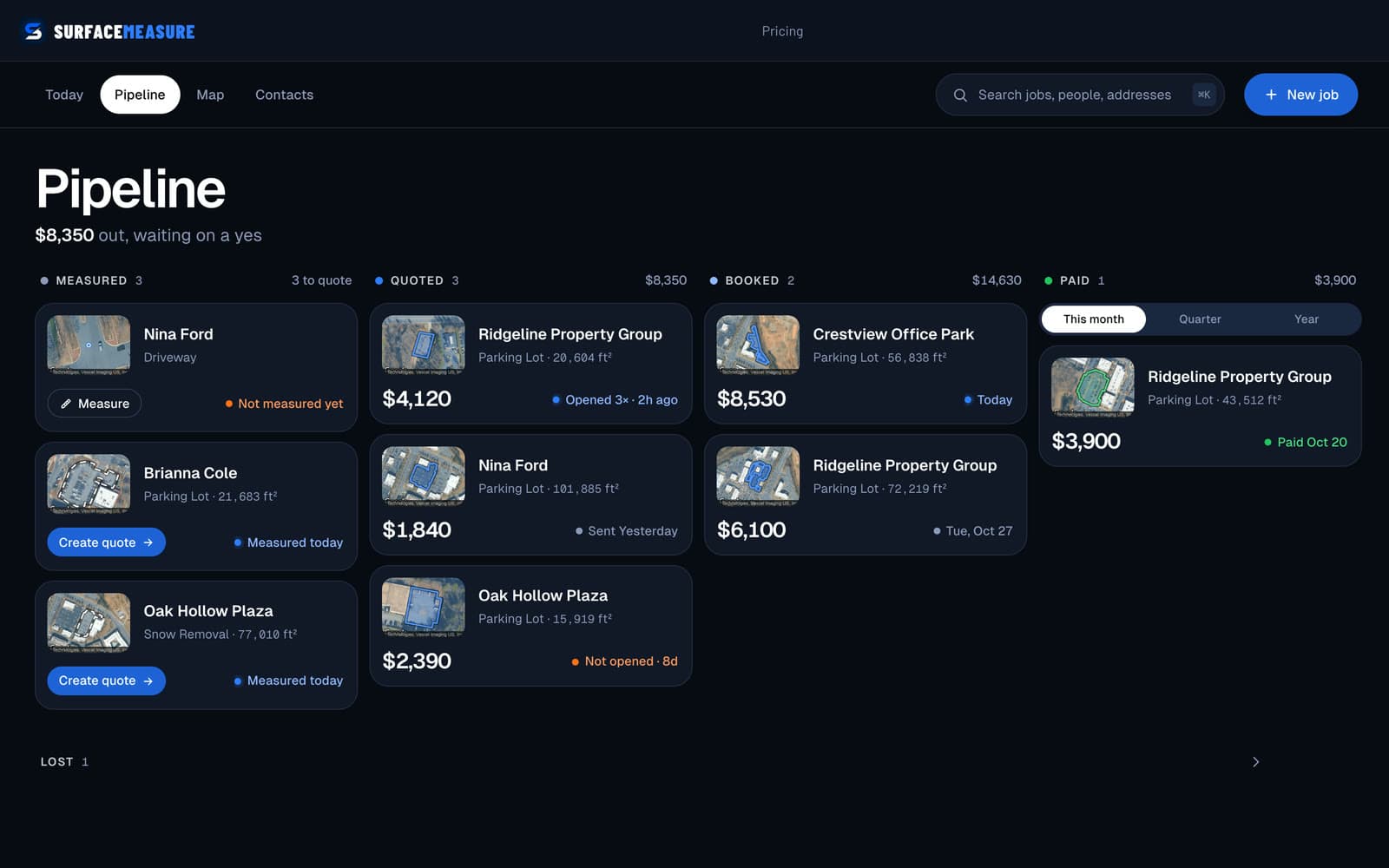Focus the search jobs, people, addresses field
This screenshot has height=868, width=1389.
click(1080, 95)
